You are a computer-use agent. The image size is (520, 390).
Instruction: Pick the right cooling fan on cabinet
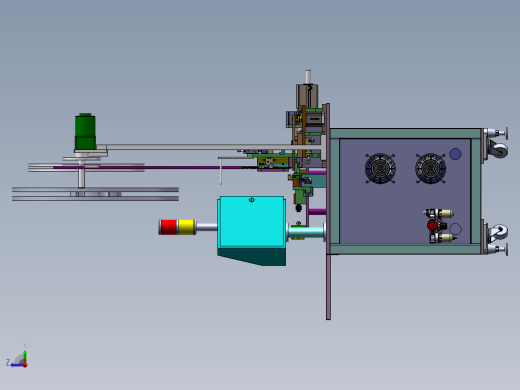tap(430, 168)
